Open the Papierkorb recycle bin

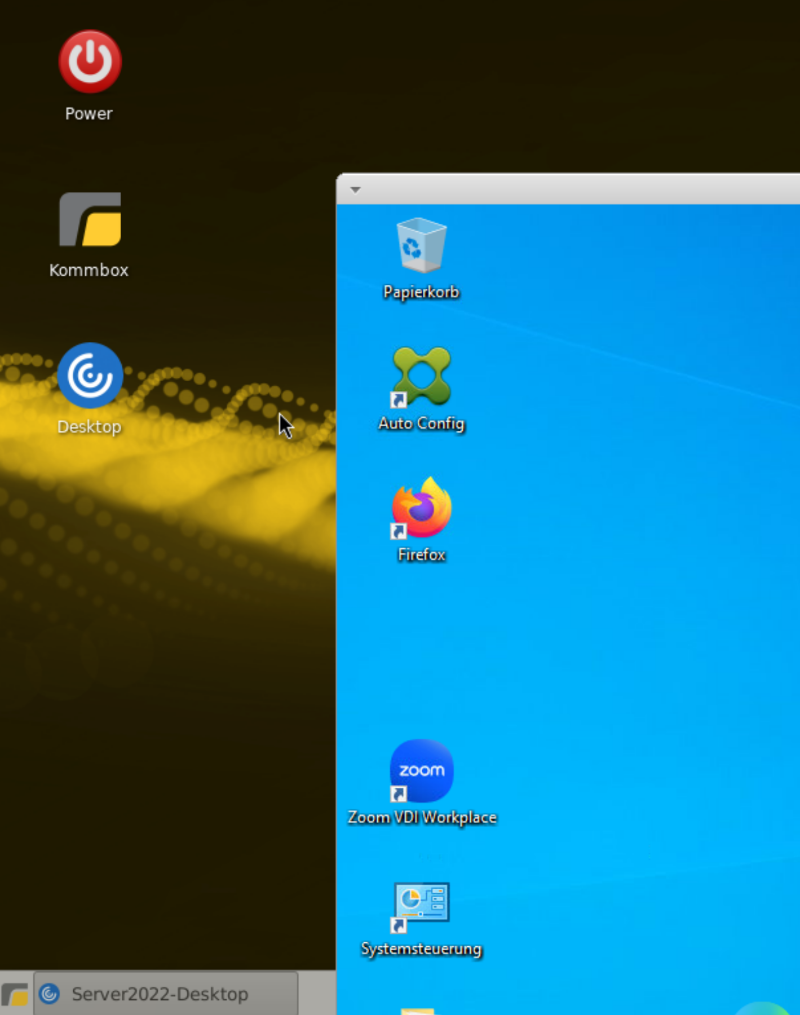(x=421, y=245)
